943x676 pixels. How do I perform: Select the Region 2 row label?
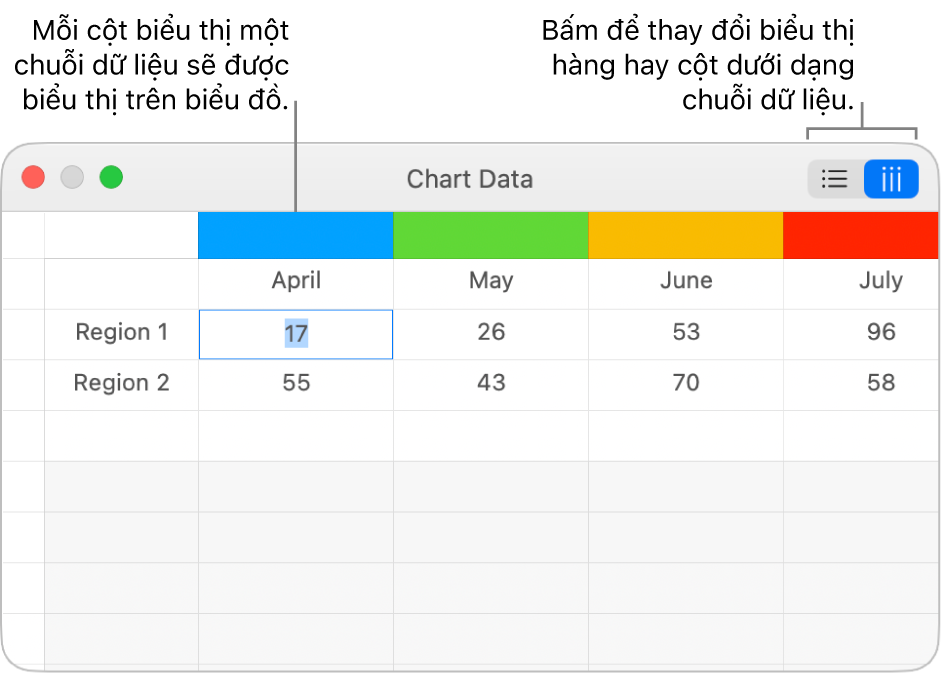(x=122, y=383)
